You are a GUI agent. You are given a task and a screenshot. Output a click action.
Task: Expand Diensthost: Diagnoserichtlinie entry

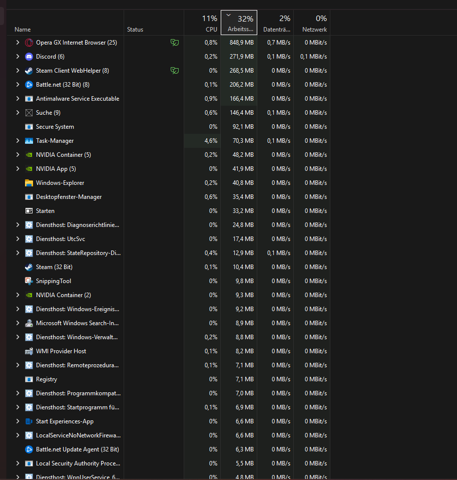18,225
